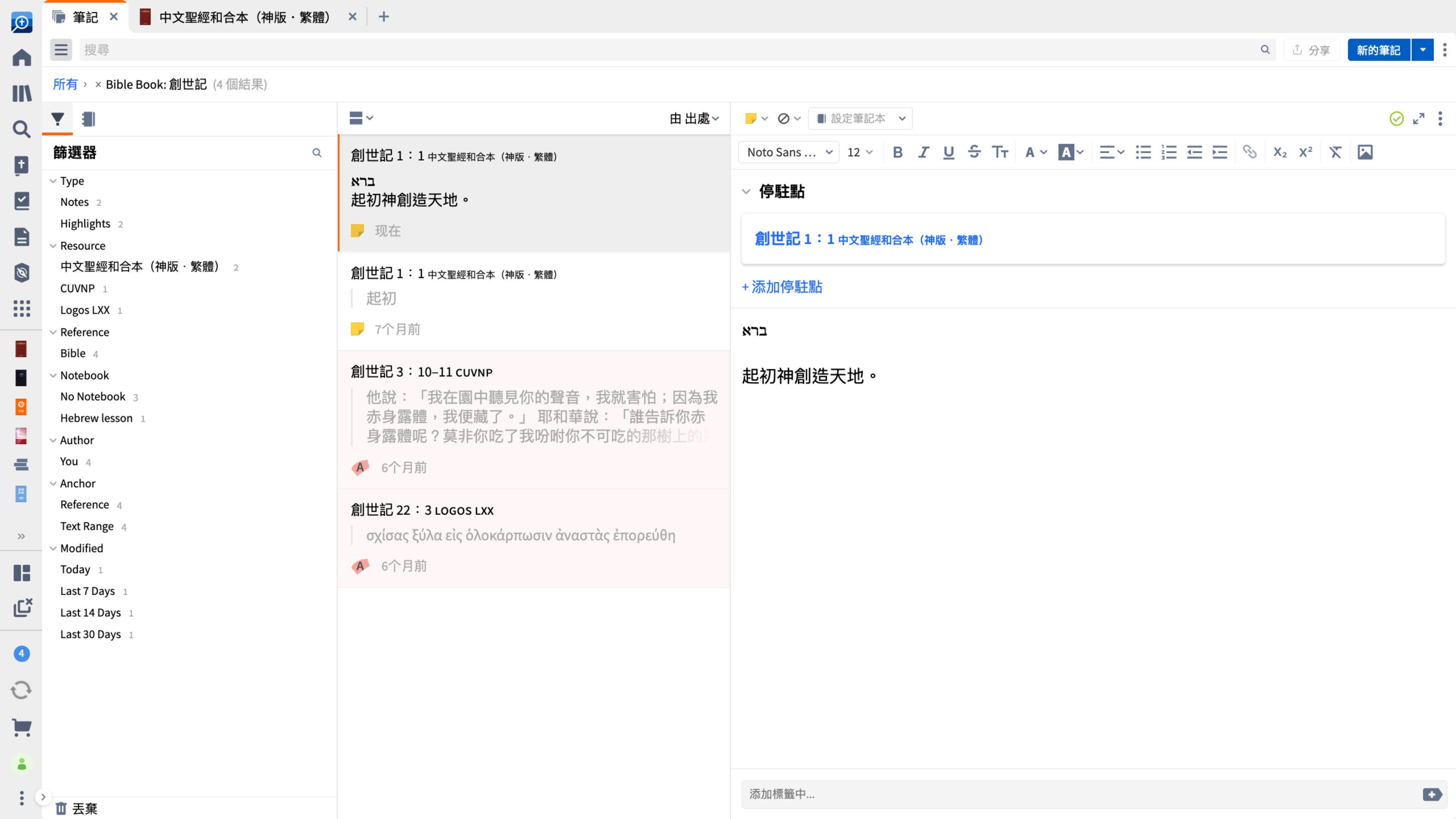Open the shopping cart store icon

point(22,728)
